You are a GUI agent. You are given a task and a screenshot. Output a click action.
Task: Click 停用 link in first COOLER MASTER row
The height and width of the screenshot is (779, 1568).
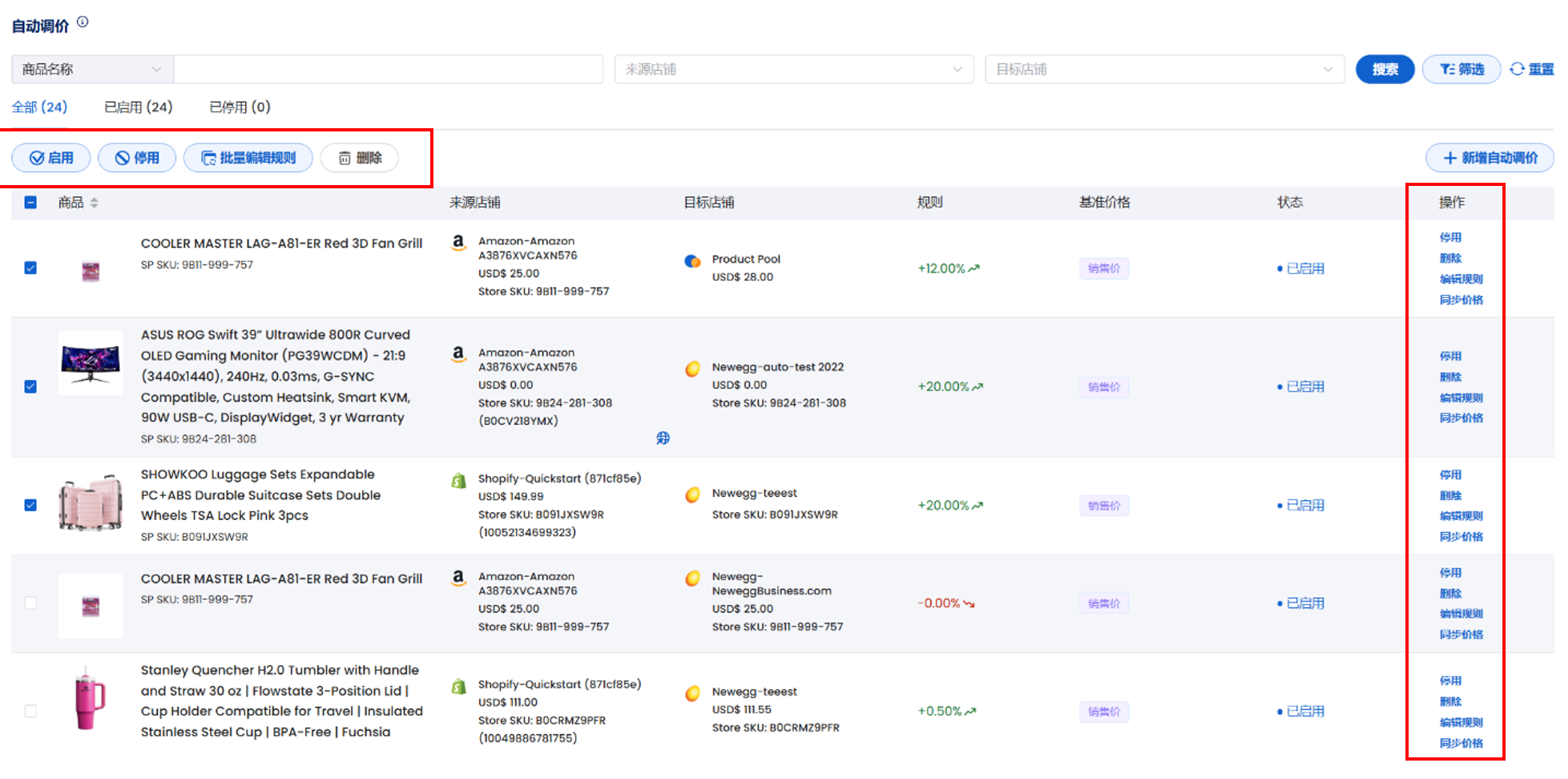(1450, 237)
